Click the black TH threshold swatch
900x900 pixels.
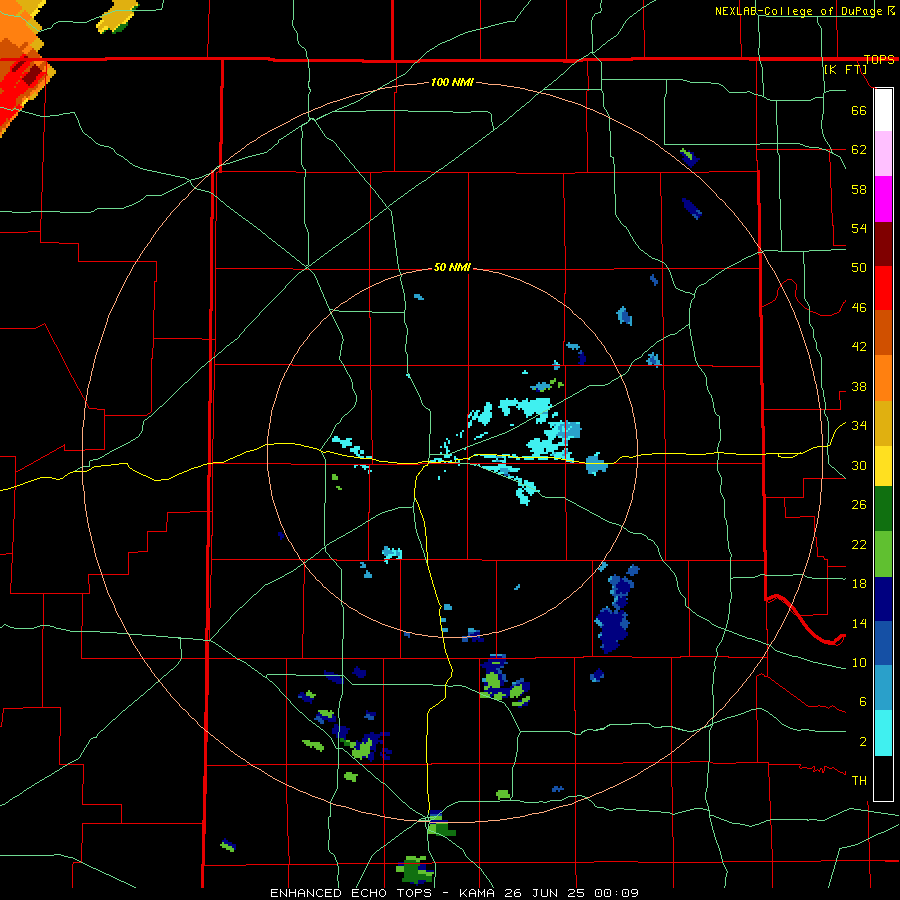[x=883, y=778]
